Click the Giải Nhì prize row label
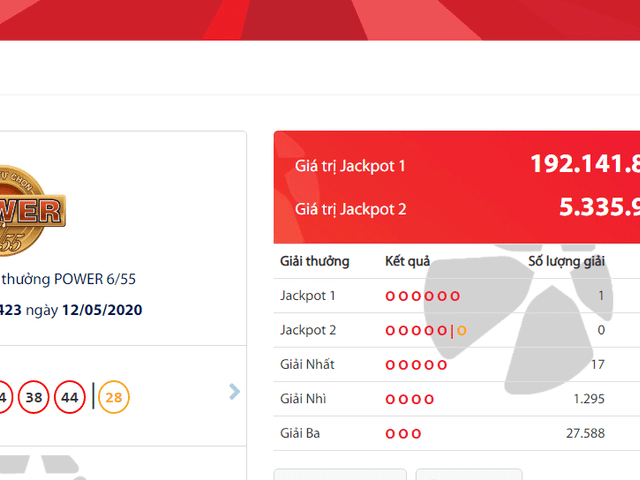Image resolution: width=640 pixels, height=480 pixels. pos(301,399)
